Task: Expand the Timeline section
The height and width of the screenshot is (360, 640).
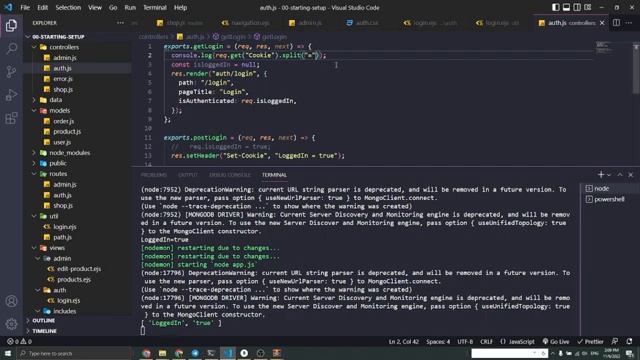Action: pyautogui.click(x=78, y=331)
